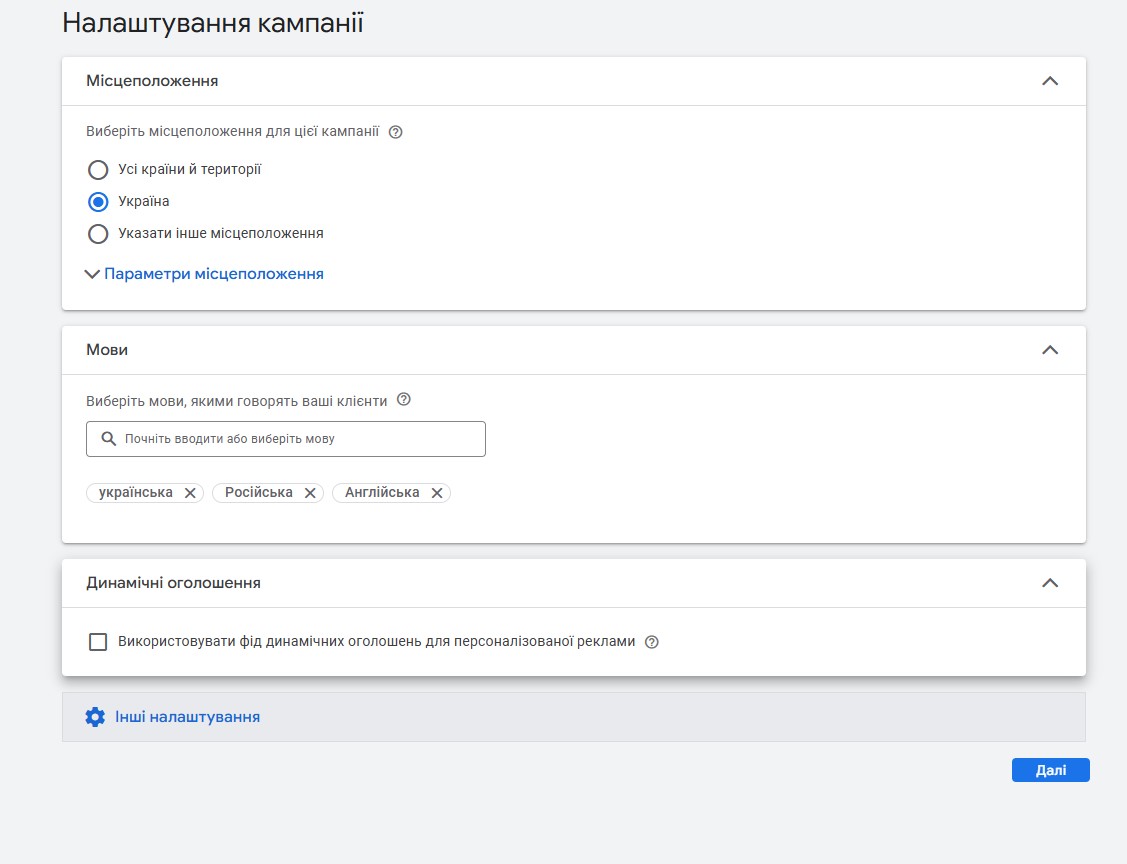Select the Україна radio button
Viewport: 1127px width, 864px height.
point(98,202)
